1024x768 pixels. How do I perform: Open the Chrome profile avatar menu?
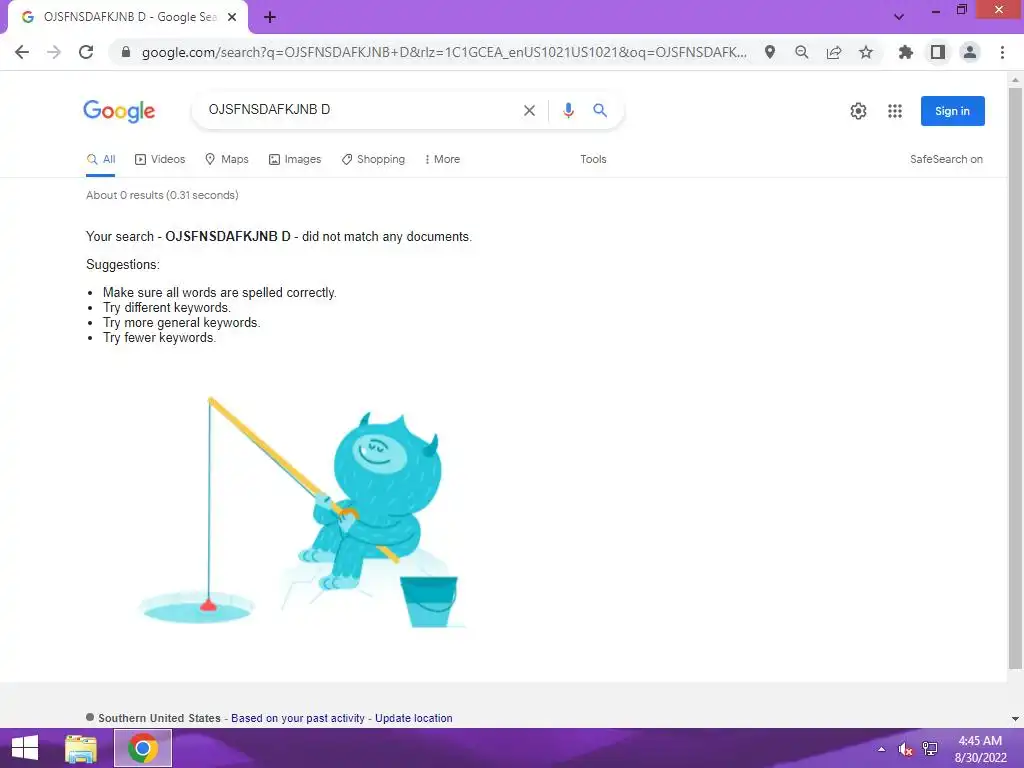tap(970, 52)
